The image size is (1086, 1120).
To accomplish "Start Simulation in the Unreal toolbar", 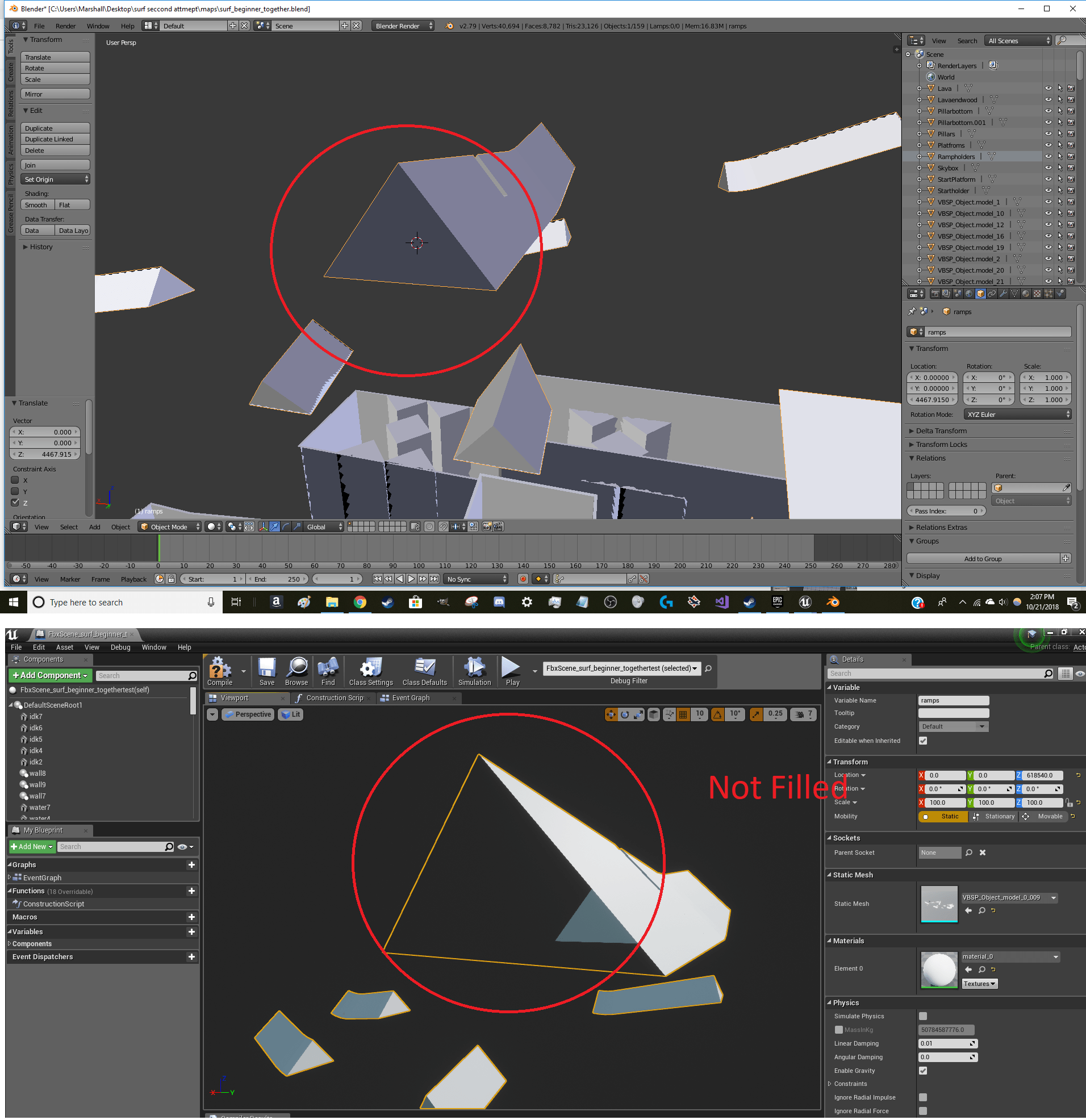I will (x=474, y=671).
